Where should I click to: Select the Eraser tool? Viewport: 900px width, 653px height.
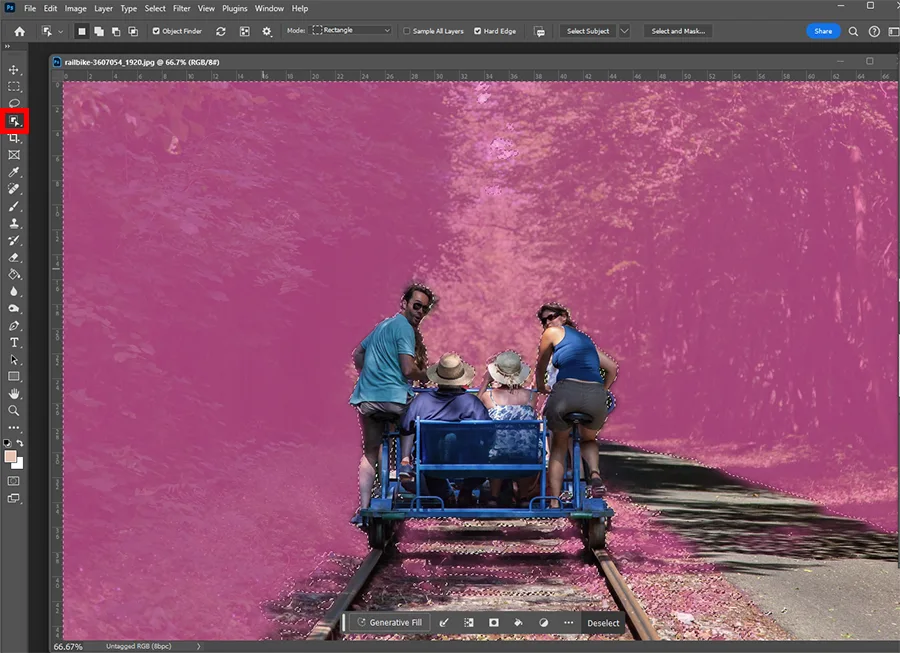coord(14,257)
